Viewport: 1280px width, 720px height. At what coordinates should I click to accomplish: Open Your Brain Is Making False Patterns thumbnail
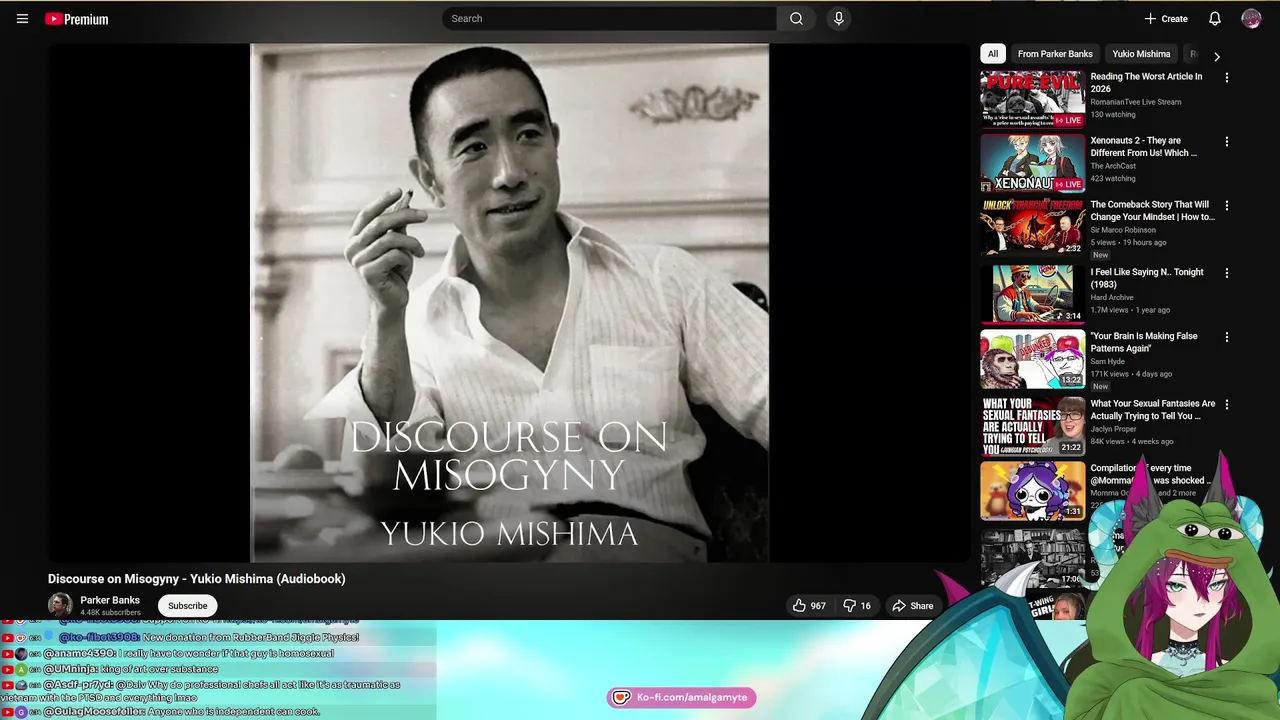pos(1032,359)
